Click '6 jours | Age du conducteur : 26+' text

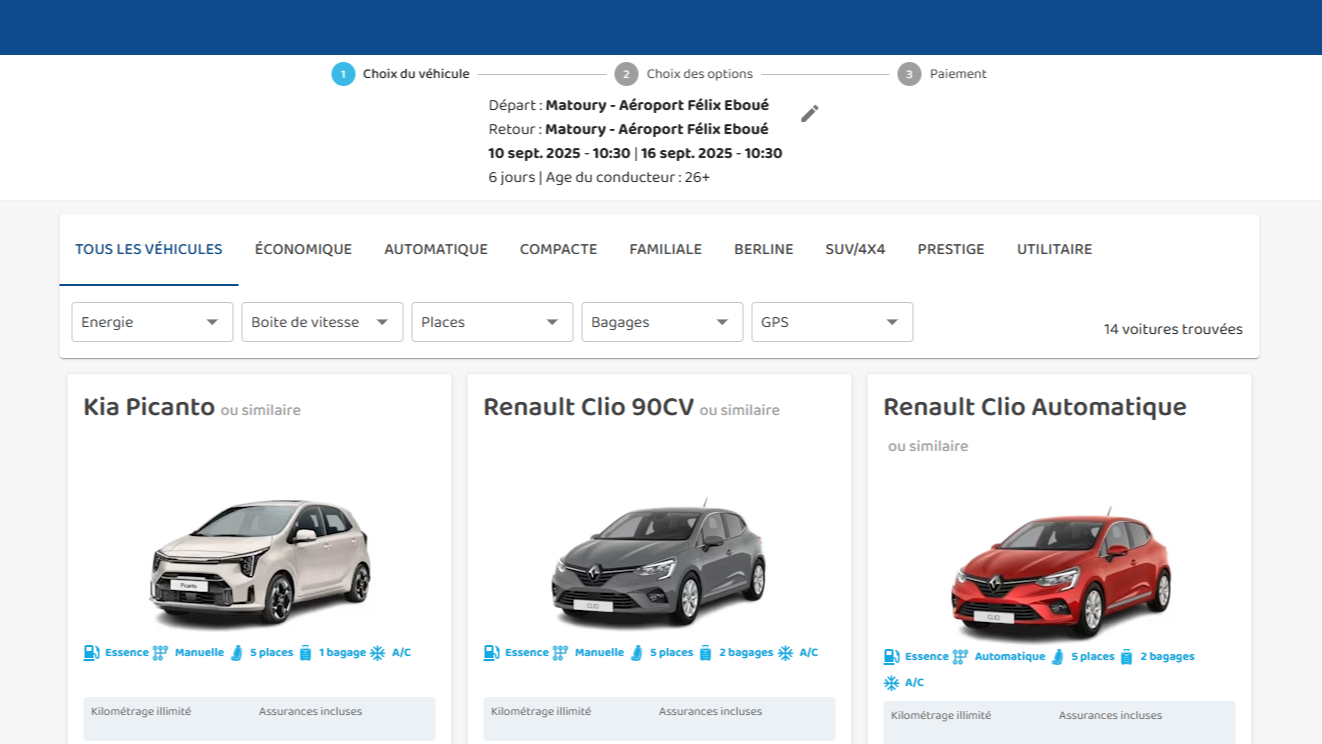[x=599, y=177]
